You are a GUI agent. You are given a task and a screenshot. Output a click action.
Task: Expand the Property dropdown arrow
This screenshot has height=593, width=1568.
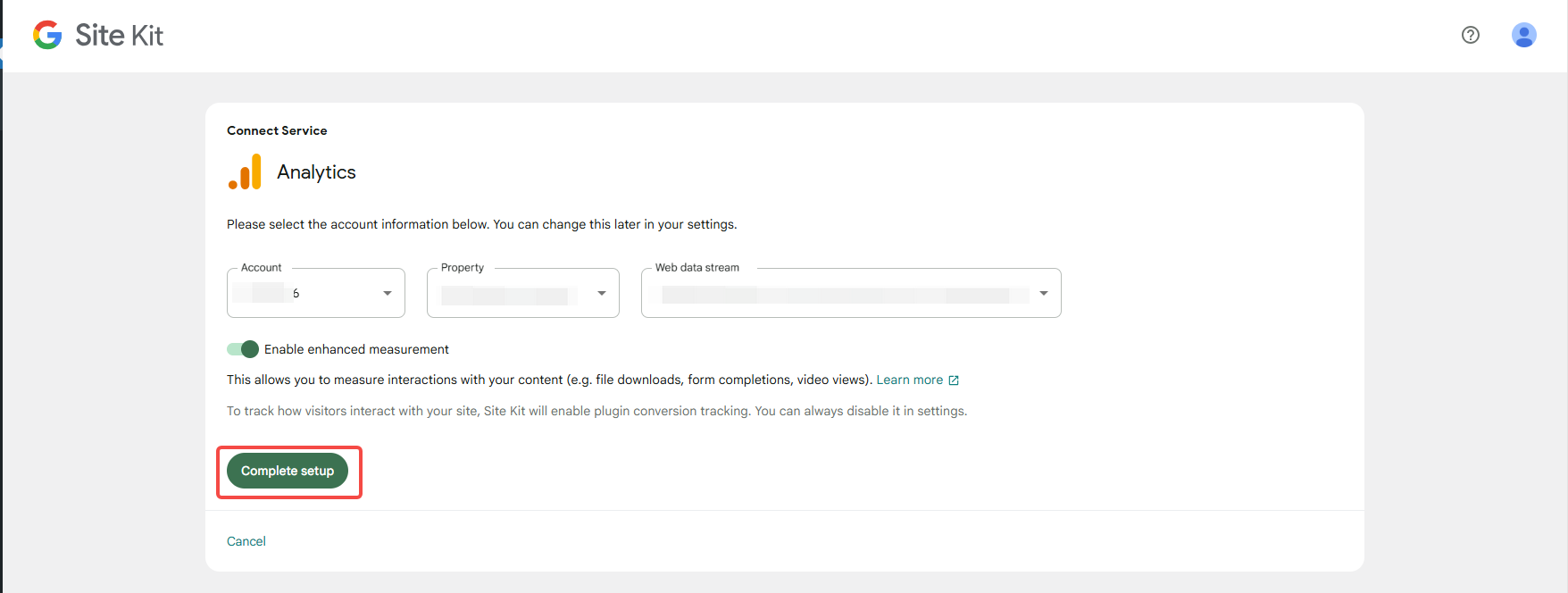click(x=602, y=293)
